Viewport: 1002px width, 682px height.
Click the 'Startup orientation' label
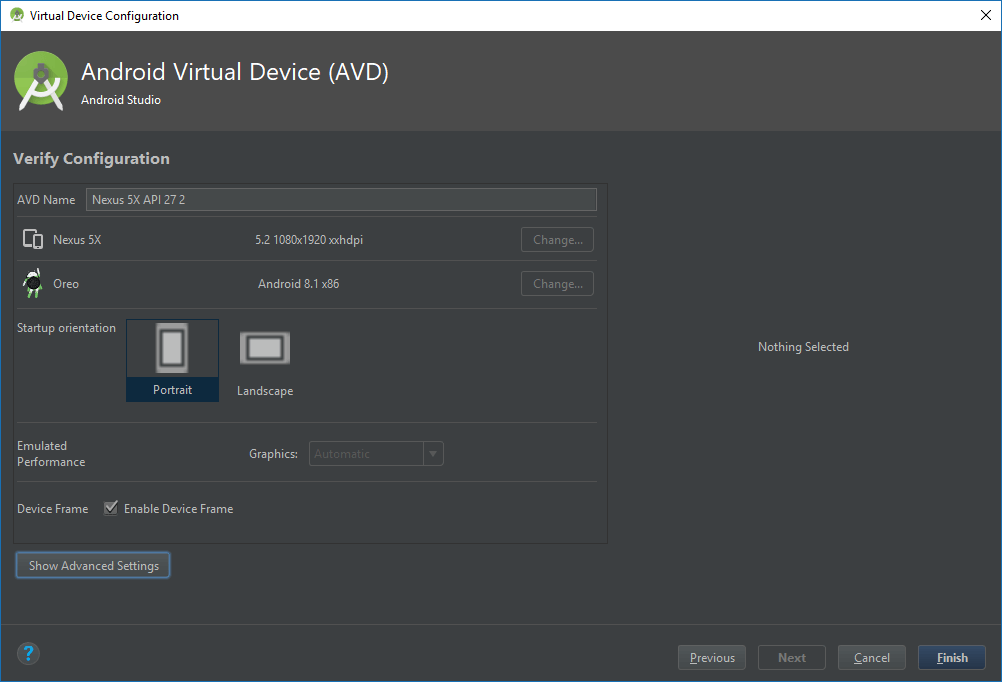click(66, 328)
